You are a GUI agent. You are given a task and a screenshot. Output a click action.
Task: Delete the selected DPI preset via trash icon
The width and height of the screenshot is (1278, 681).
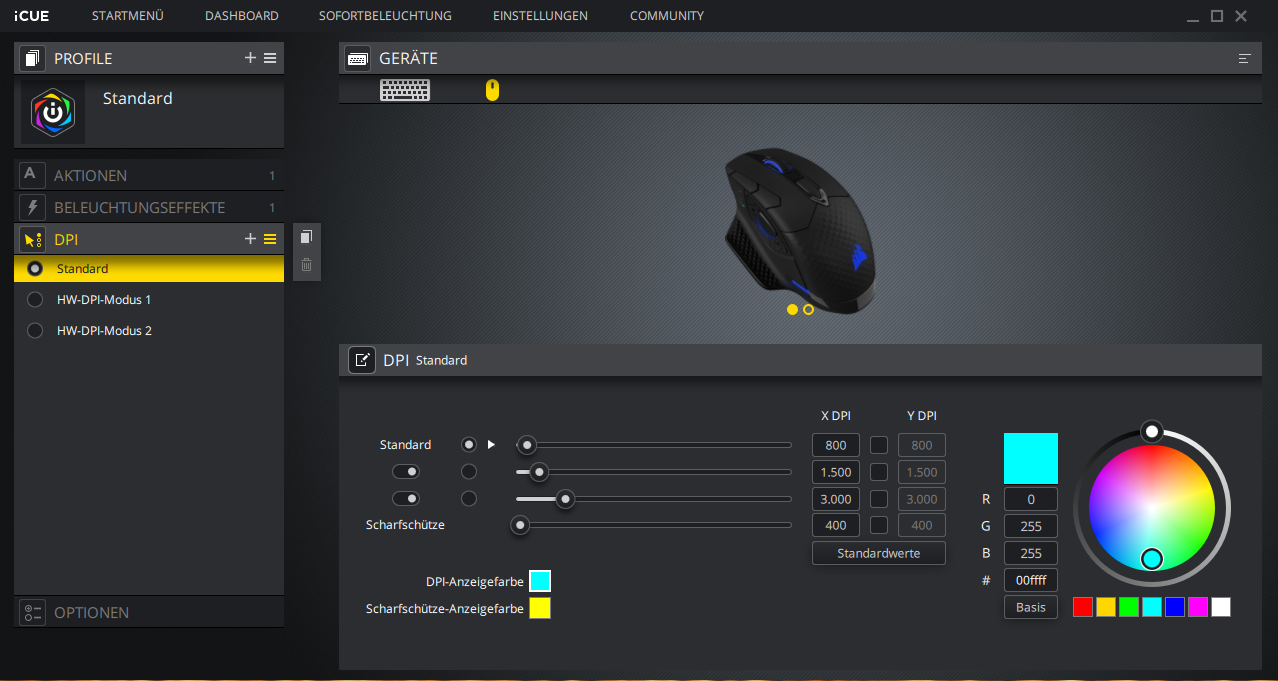point(307,265)
